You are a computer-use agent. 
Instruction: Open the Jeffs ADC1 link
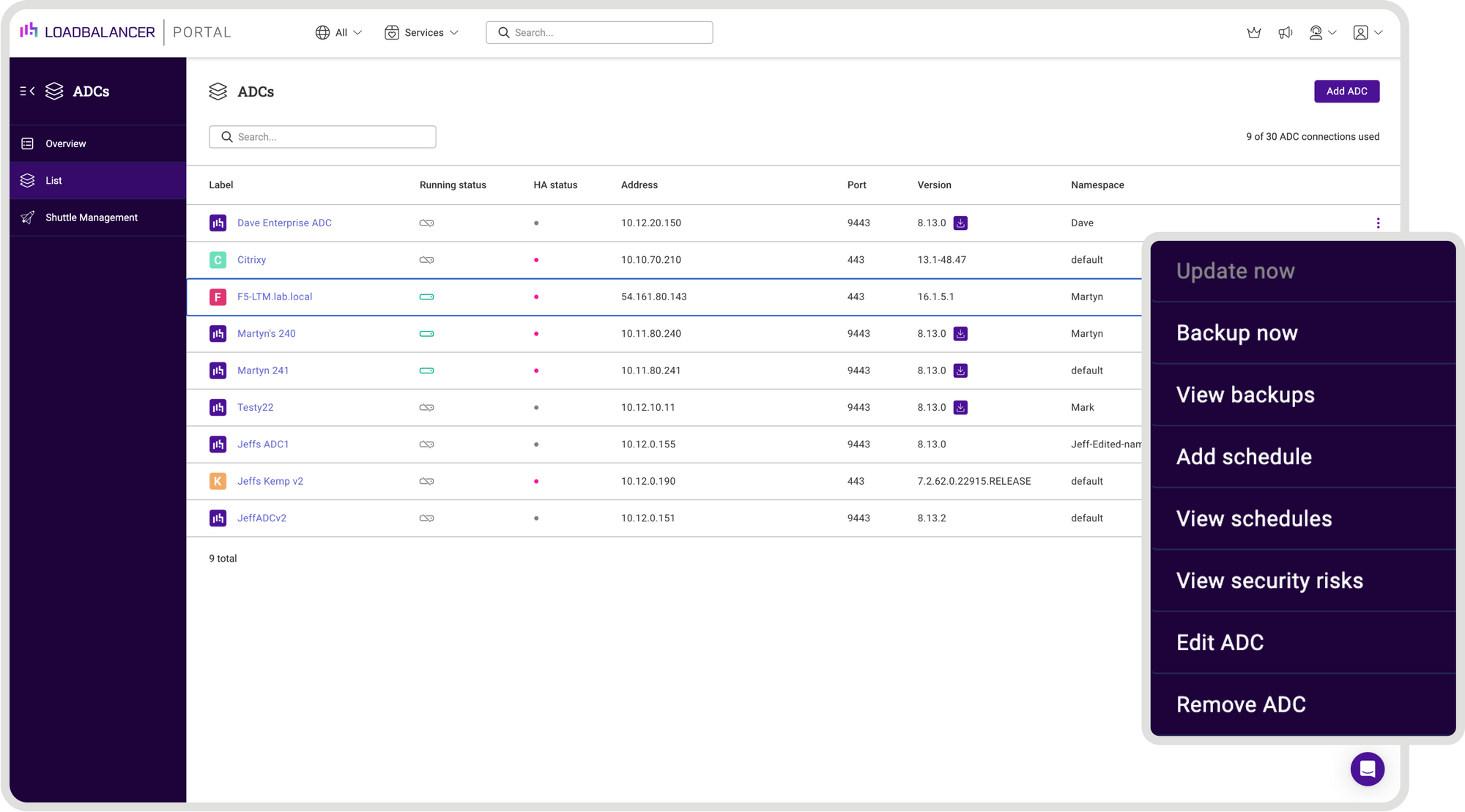(263, 444)
